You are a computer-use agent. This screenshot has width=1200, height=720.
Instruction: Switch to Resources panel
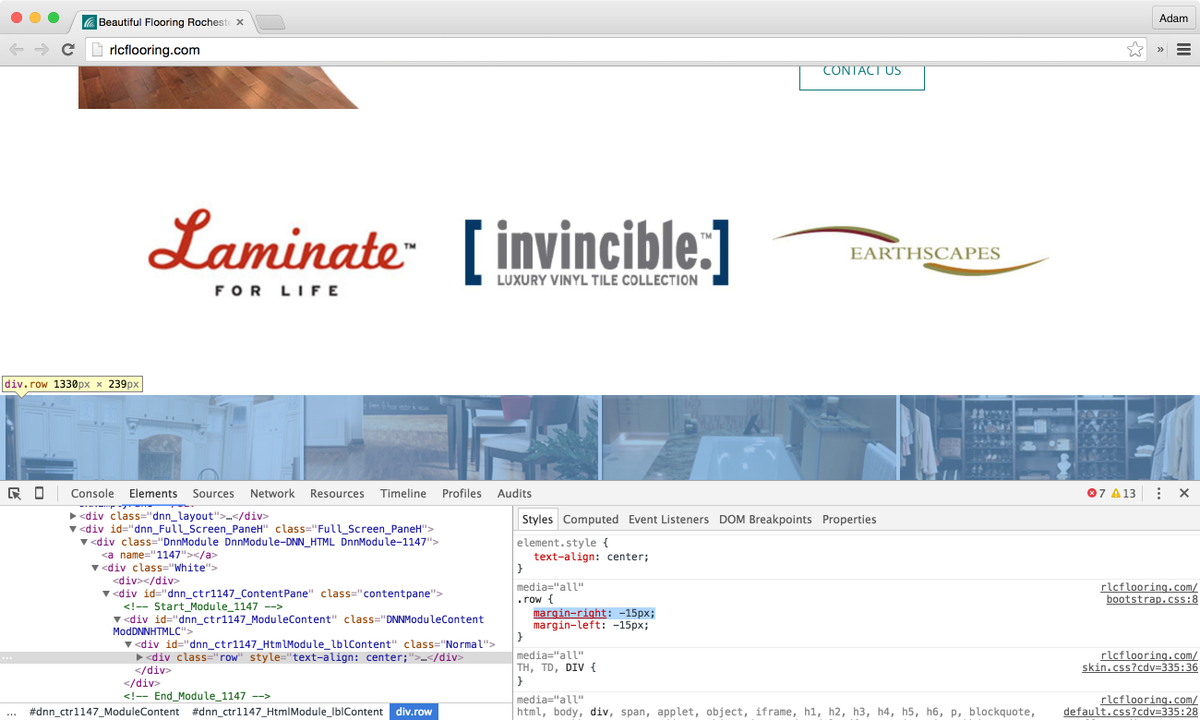337,493
